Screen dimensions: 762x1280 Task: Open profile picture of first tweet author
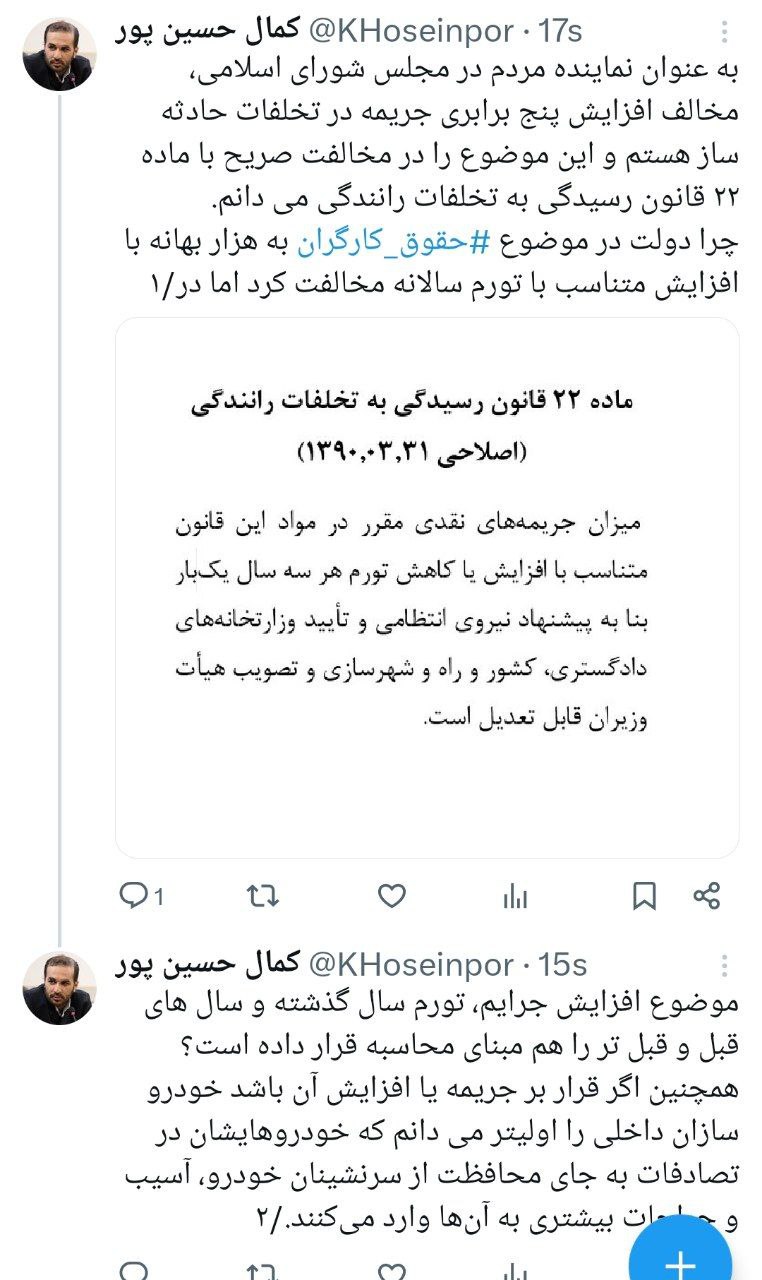(x=59, y=54)
